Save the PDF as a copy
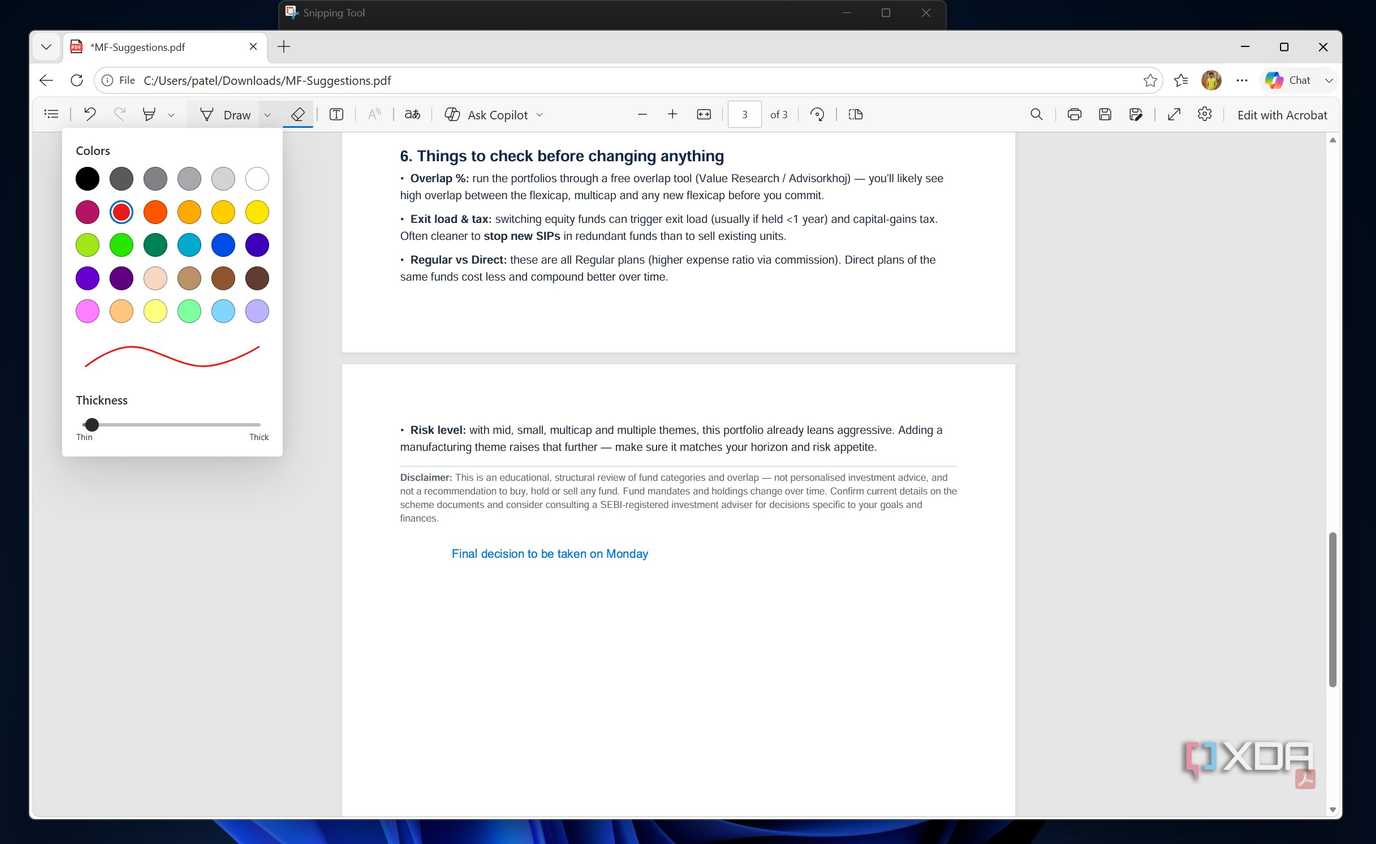Screen dimensions: 1376x844 coord(1136,114)
